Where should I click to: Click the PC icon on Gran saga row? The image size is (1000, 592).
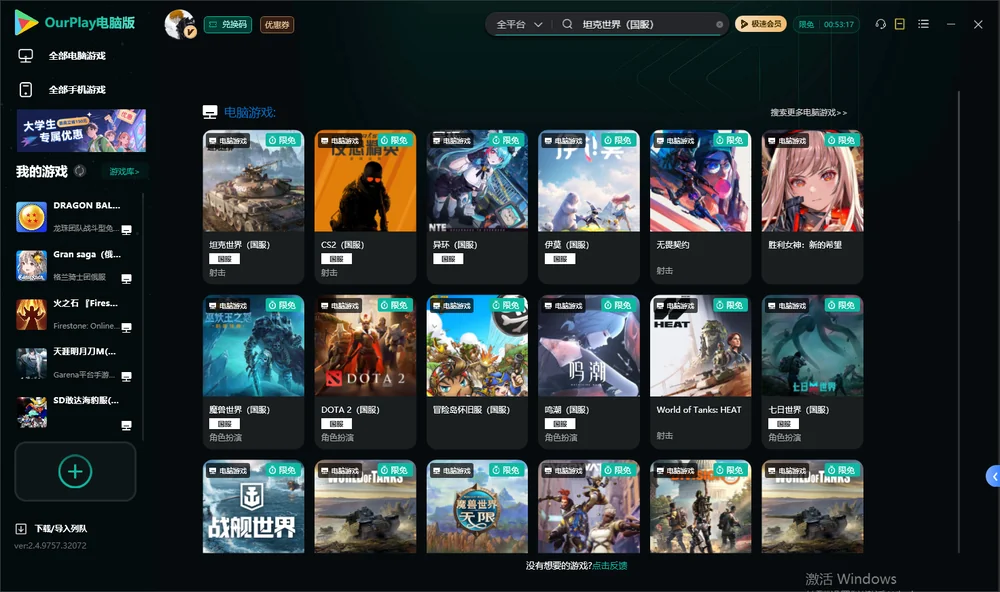point(126,279)
